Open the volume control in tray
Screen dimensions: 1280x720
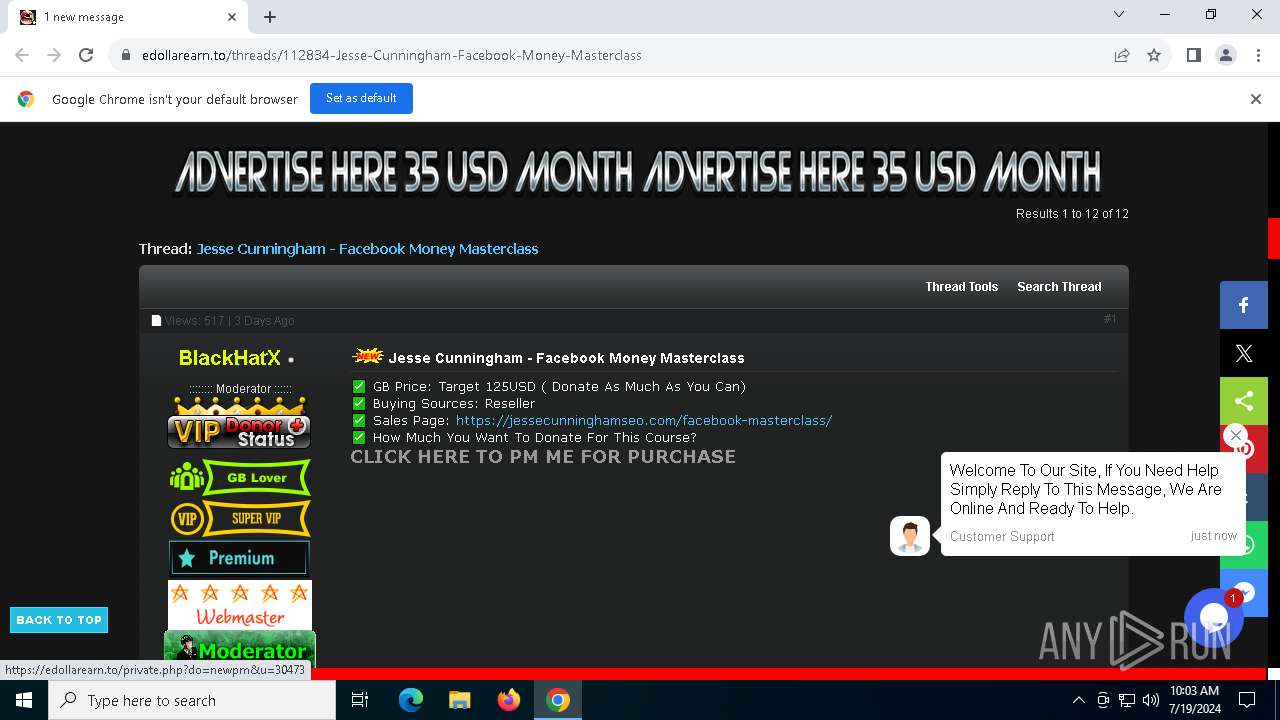pyautogui.click(x=1151, y=700)
